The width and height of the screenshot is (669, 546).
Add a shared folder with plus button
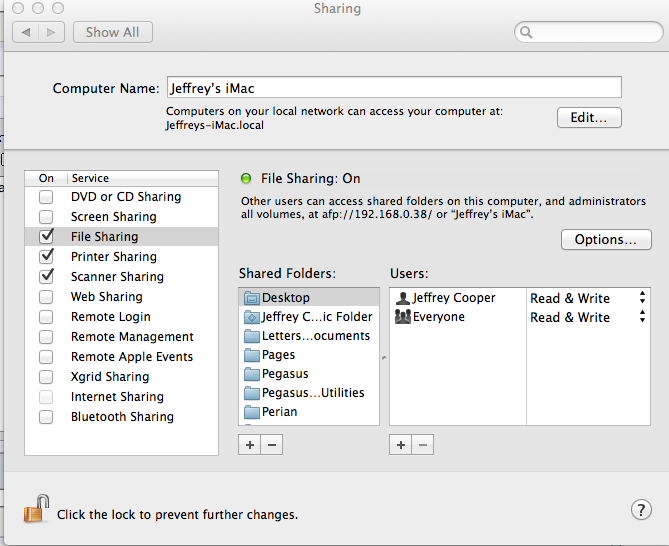(250, 445)
